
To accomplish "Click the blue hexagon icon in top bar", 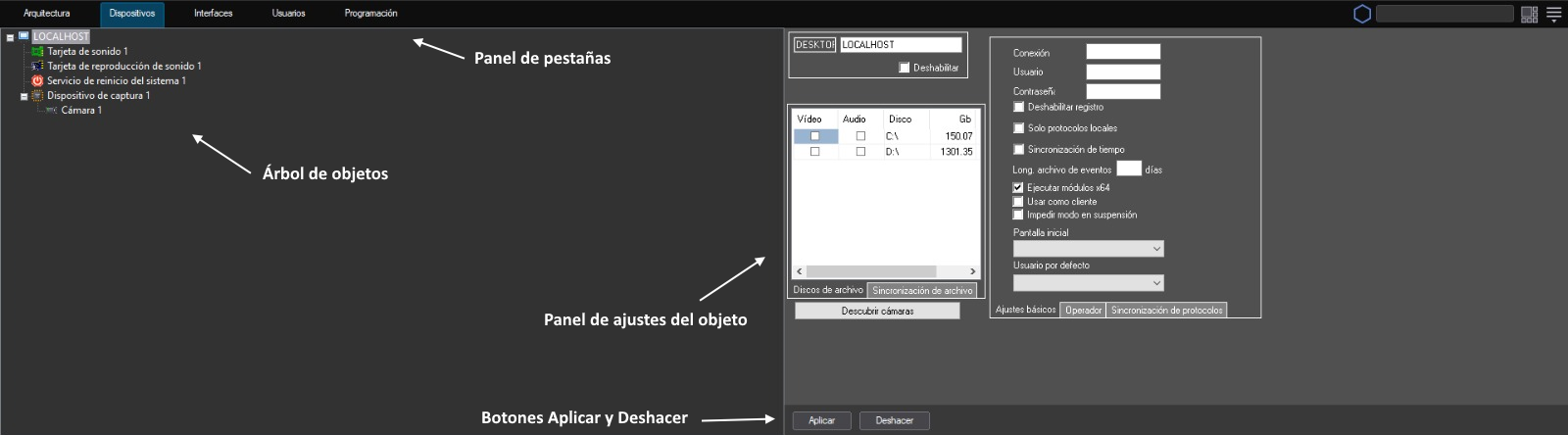I will (x=1361, y=14).
